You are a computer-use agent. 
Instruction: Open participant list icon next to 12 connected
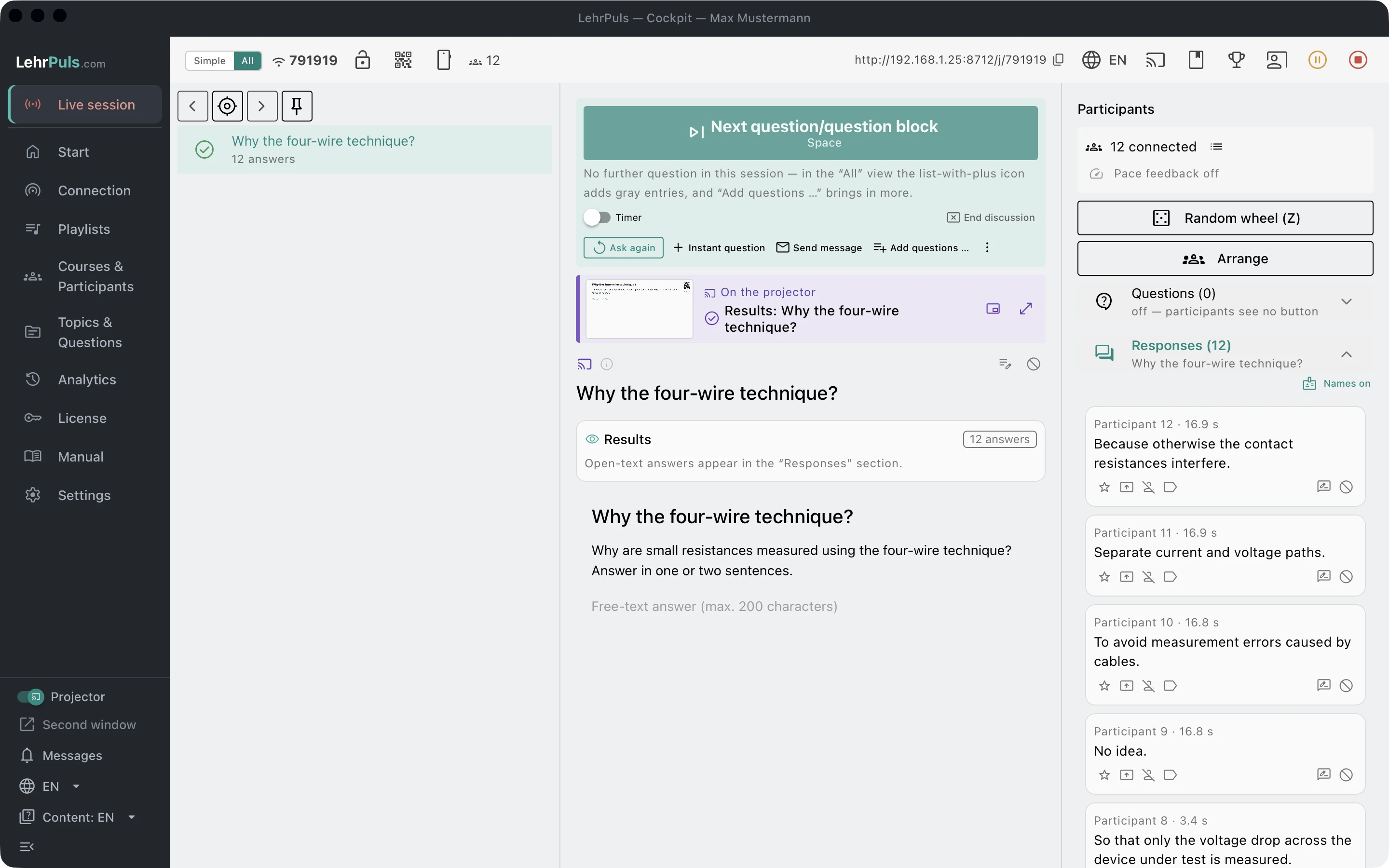click(x=1216, y=147)
